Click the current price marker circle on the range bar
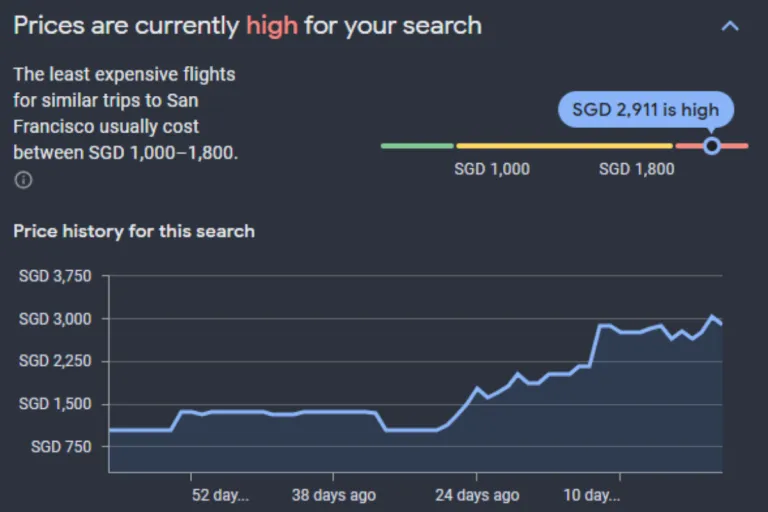Viewport: 768px width, 512px height. pos(711,146)
